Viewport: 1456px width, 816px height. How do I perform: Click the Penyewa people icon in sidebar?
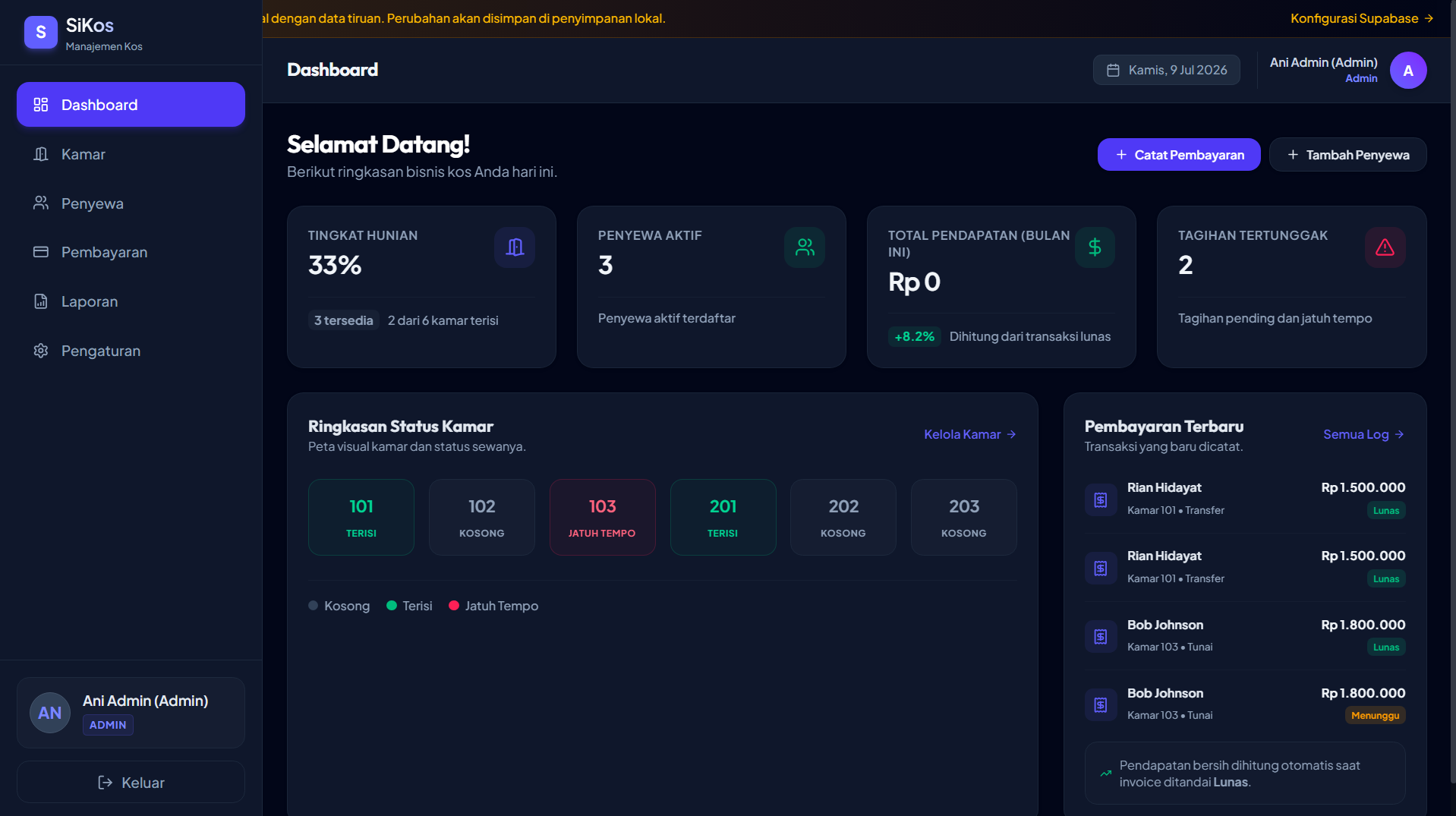(x=41, y=203)
